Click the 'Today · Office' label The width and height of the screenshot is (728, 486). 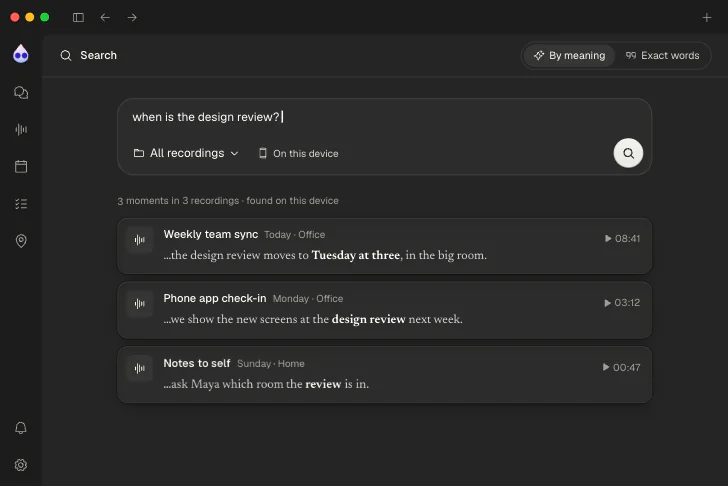tap(295, 235)
